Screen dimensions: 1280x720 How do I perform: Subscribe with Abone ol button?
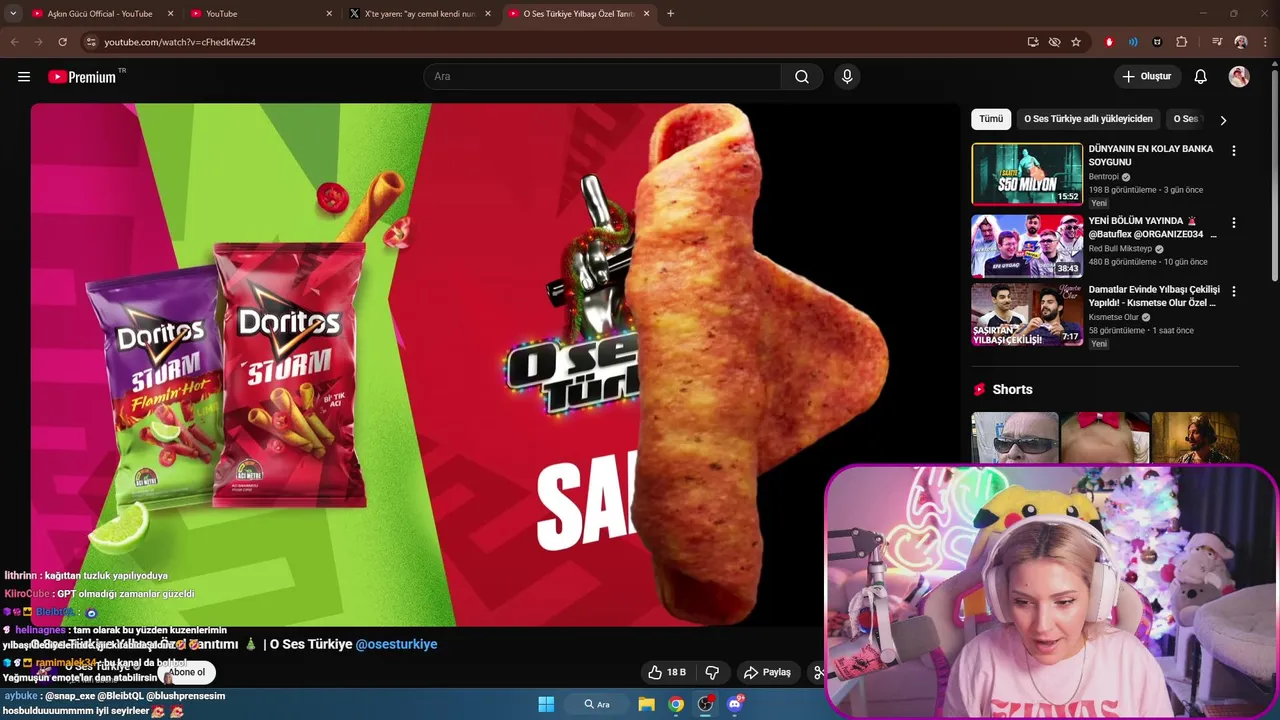[x=187, y=672]
